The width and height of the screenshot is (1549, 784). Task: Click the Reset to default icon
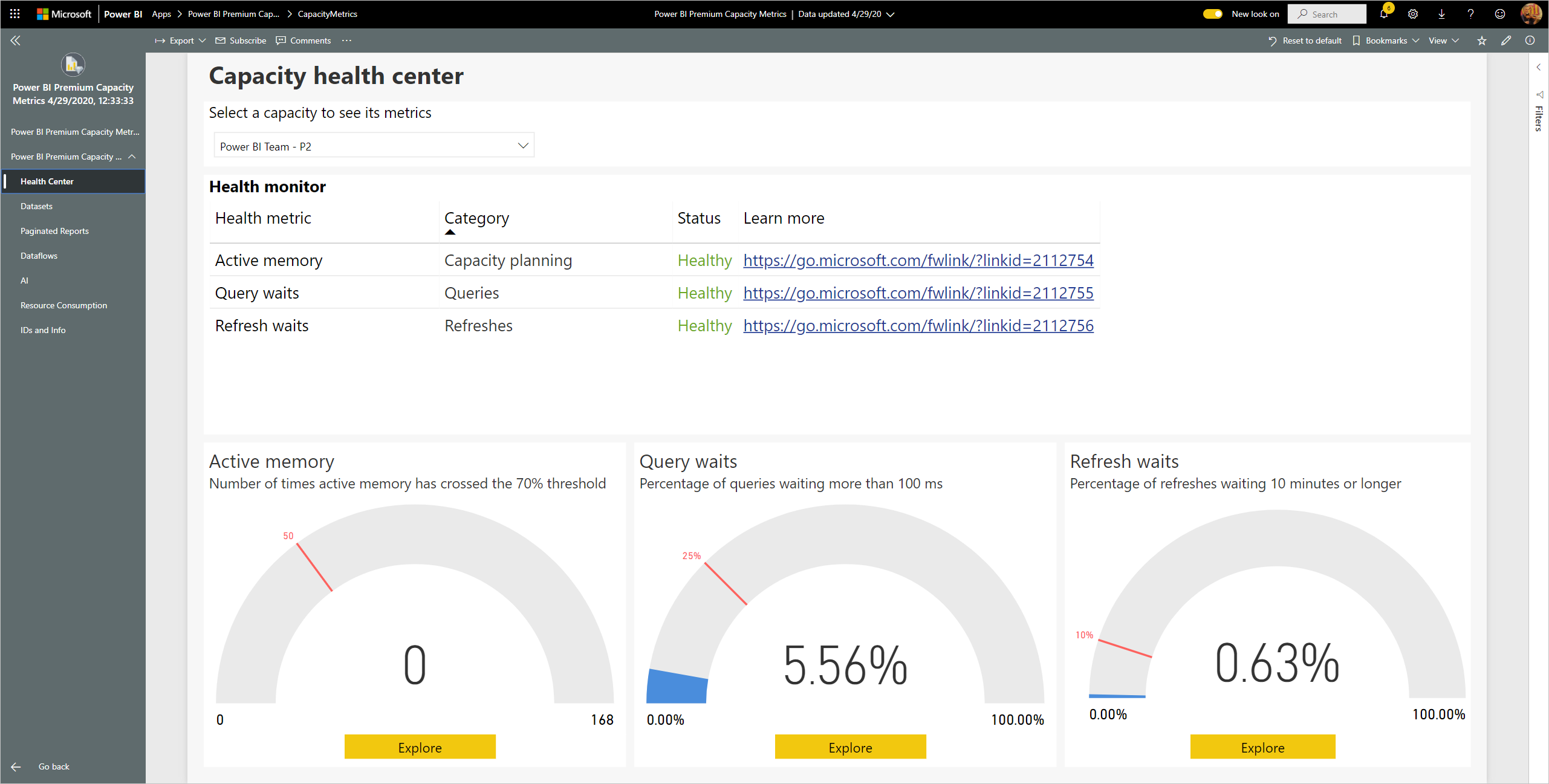coord(1272,40)
